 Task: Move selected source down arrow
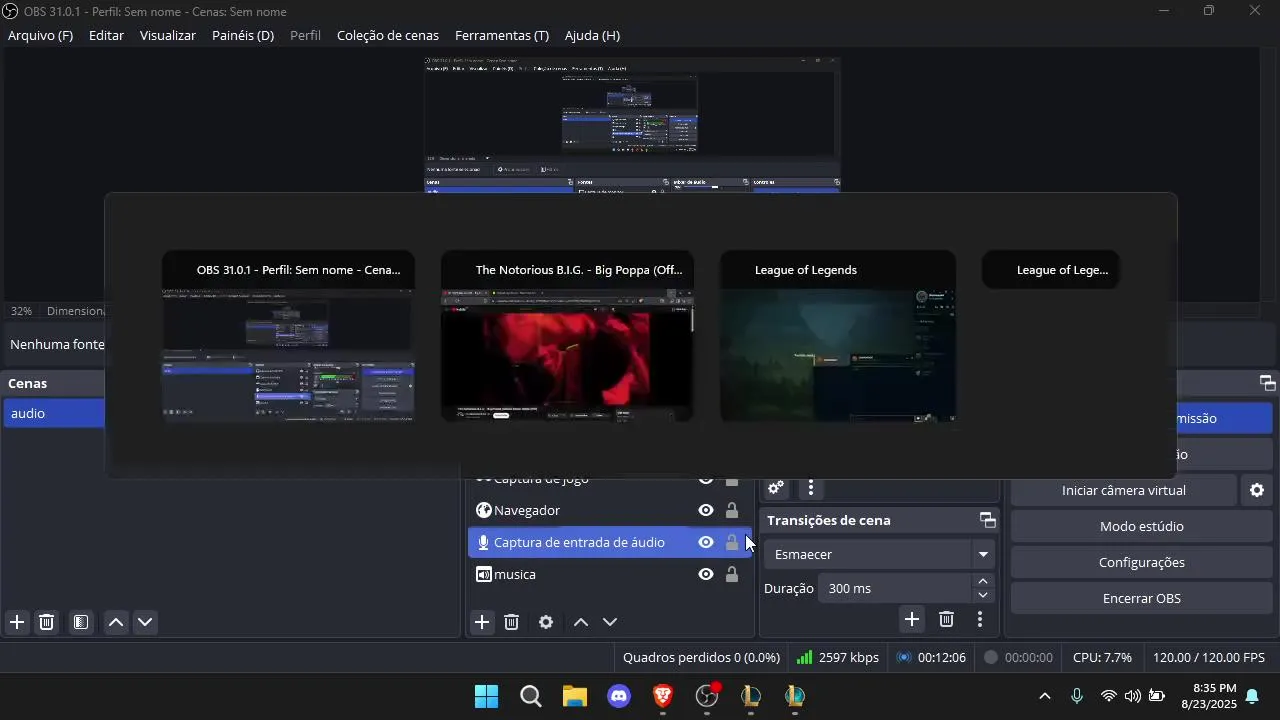(x=610, y=622)
